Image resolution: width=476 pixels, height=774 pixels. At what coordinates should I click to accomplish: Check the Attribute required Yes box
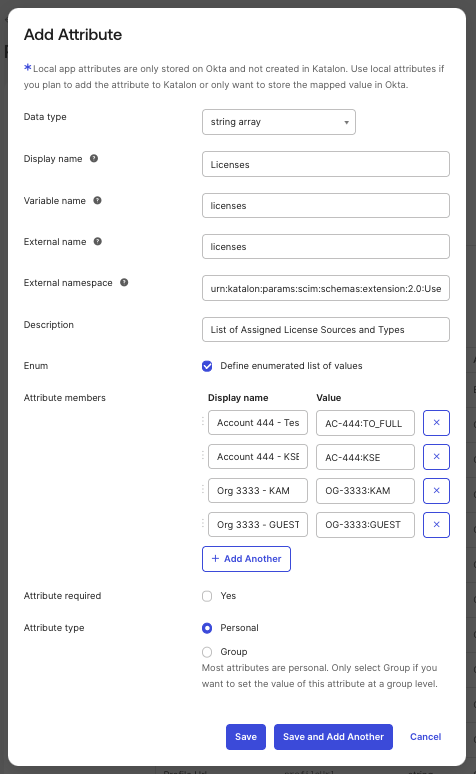(207, 596)
